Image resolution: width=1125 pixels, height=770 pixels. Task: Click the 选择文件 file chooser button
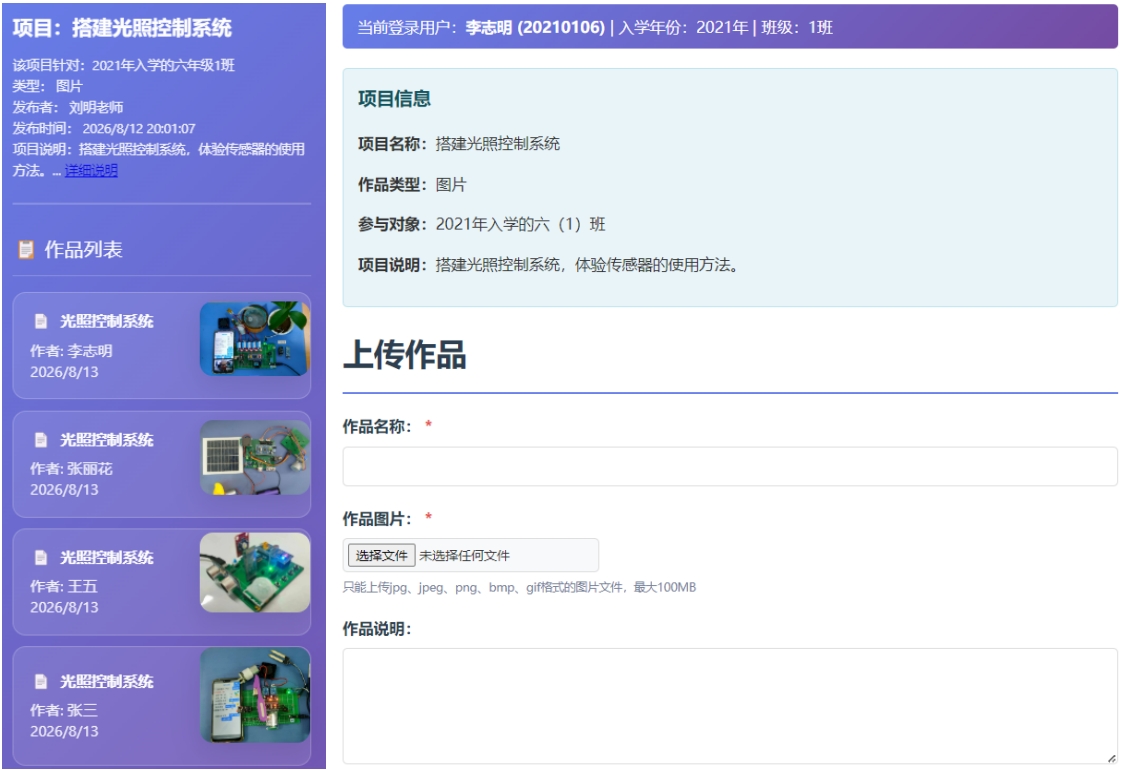tap(382, 555)
